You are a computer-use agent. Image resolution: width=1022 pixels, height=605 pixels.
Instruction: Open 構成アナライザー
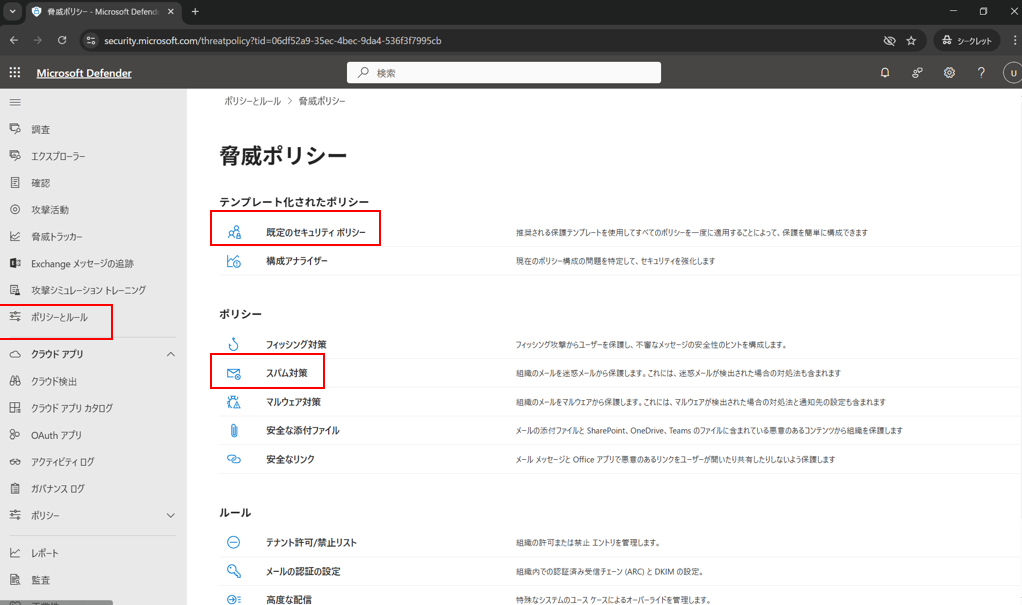click(297, 261)
